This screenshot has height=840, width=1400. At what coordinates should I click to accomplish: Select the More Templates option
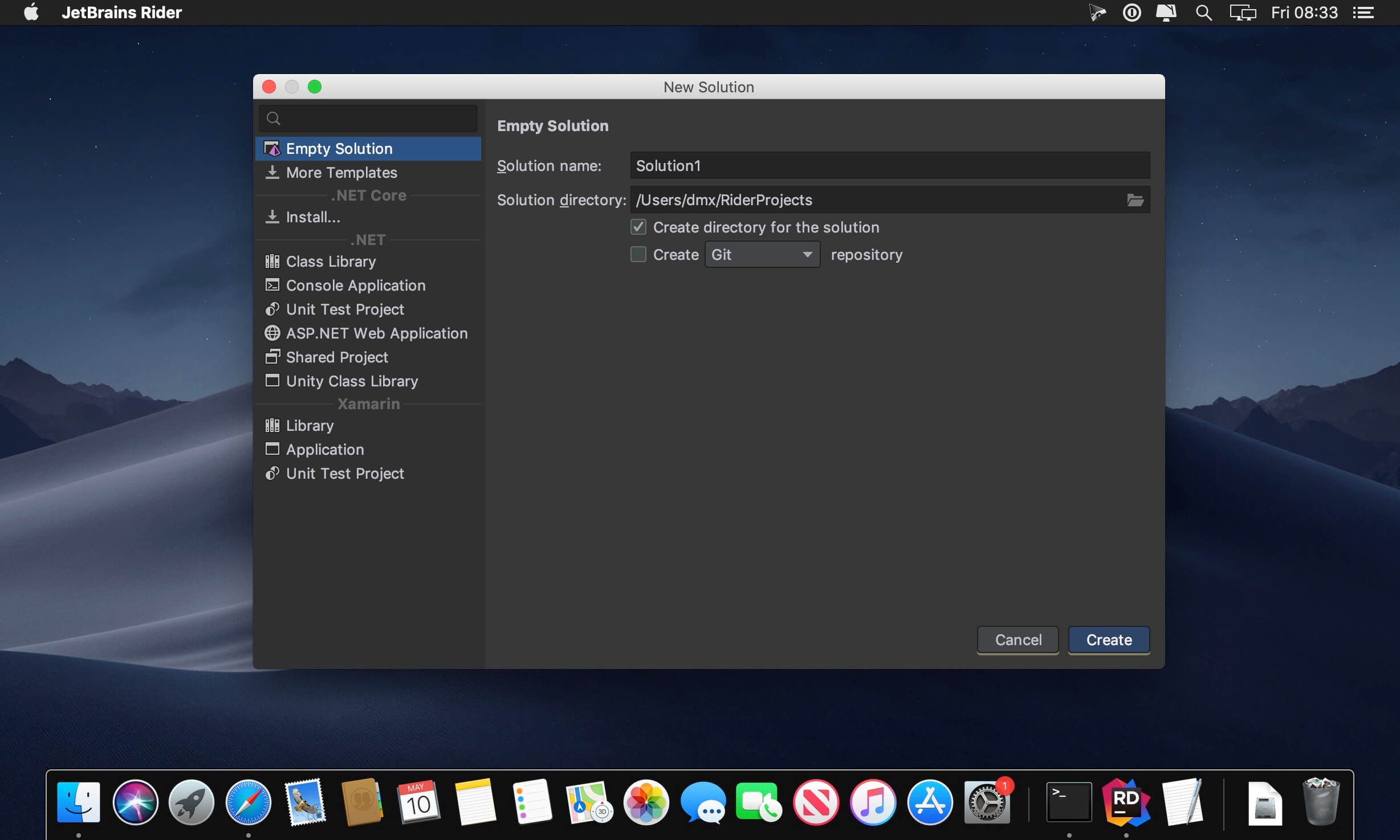click(341, 172)
